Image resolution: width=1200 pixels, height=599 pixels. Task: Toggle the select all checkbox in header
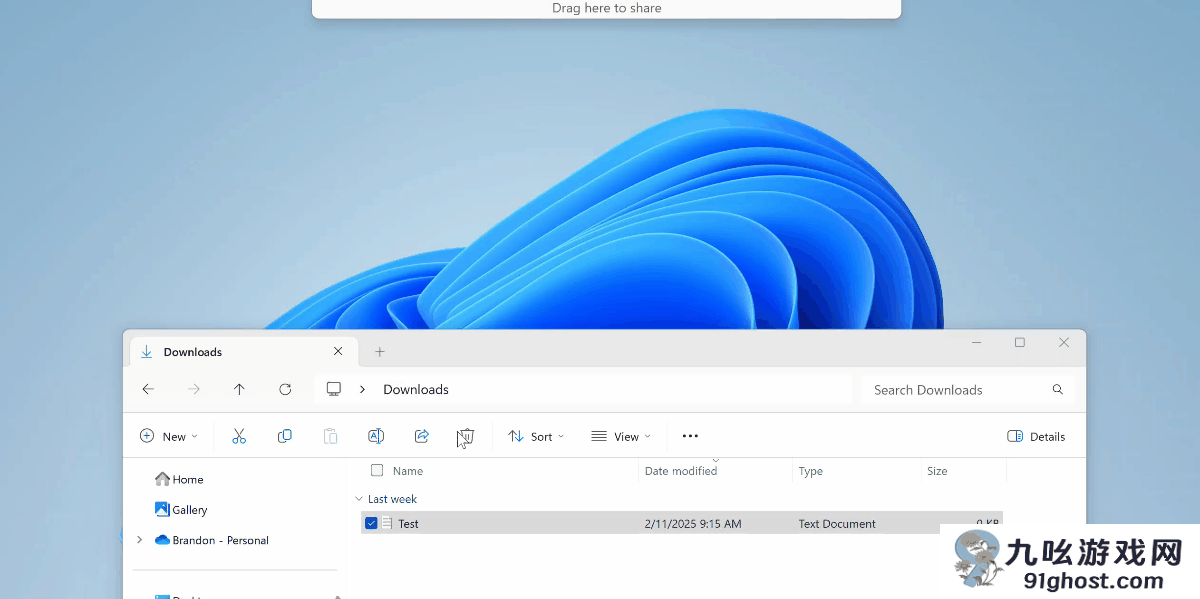377,470
